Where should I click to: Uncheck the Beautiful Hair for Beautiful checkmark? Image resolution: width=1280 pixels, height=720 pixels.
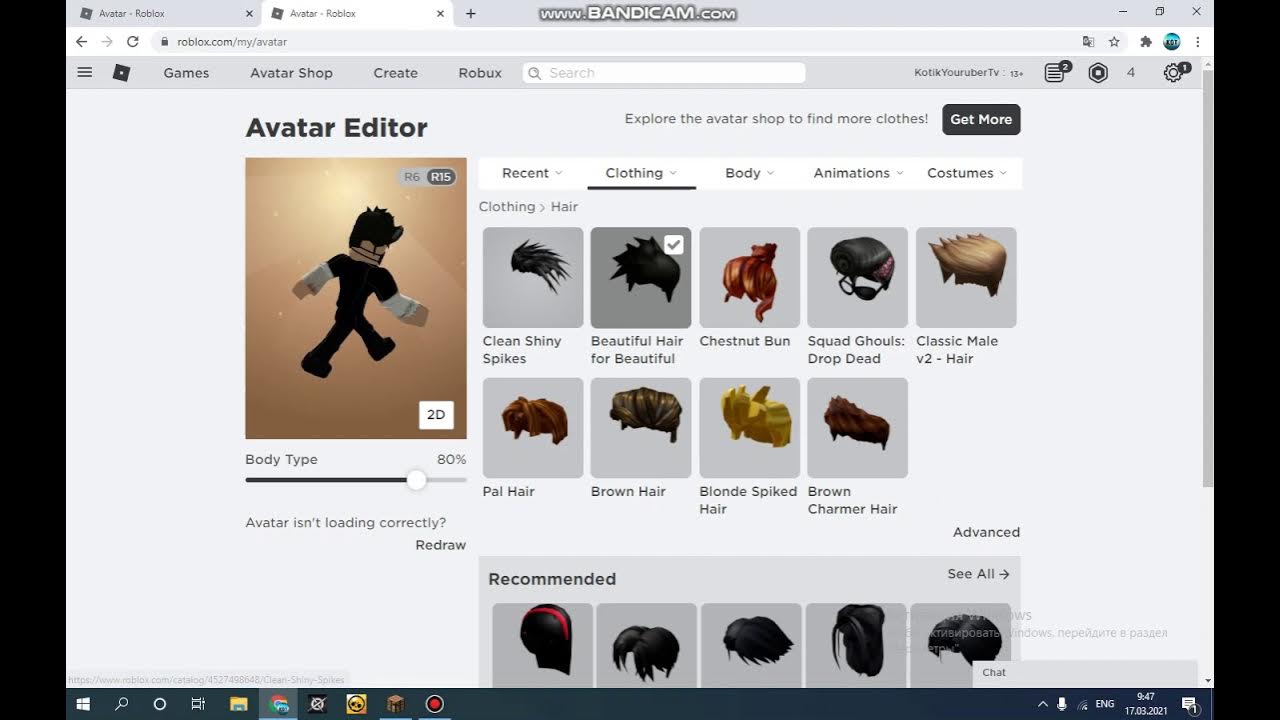(674, 244)
